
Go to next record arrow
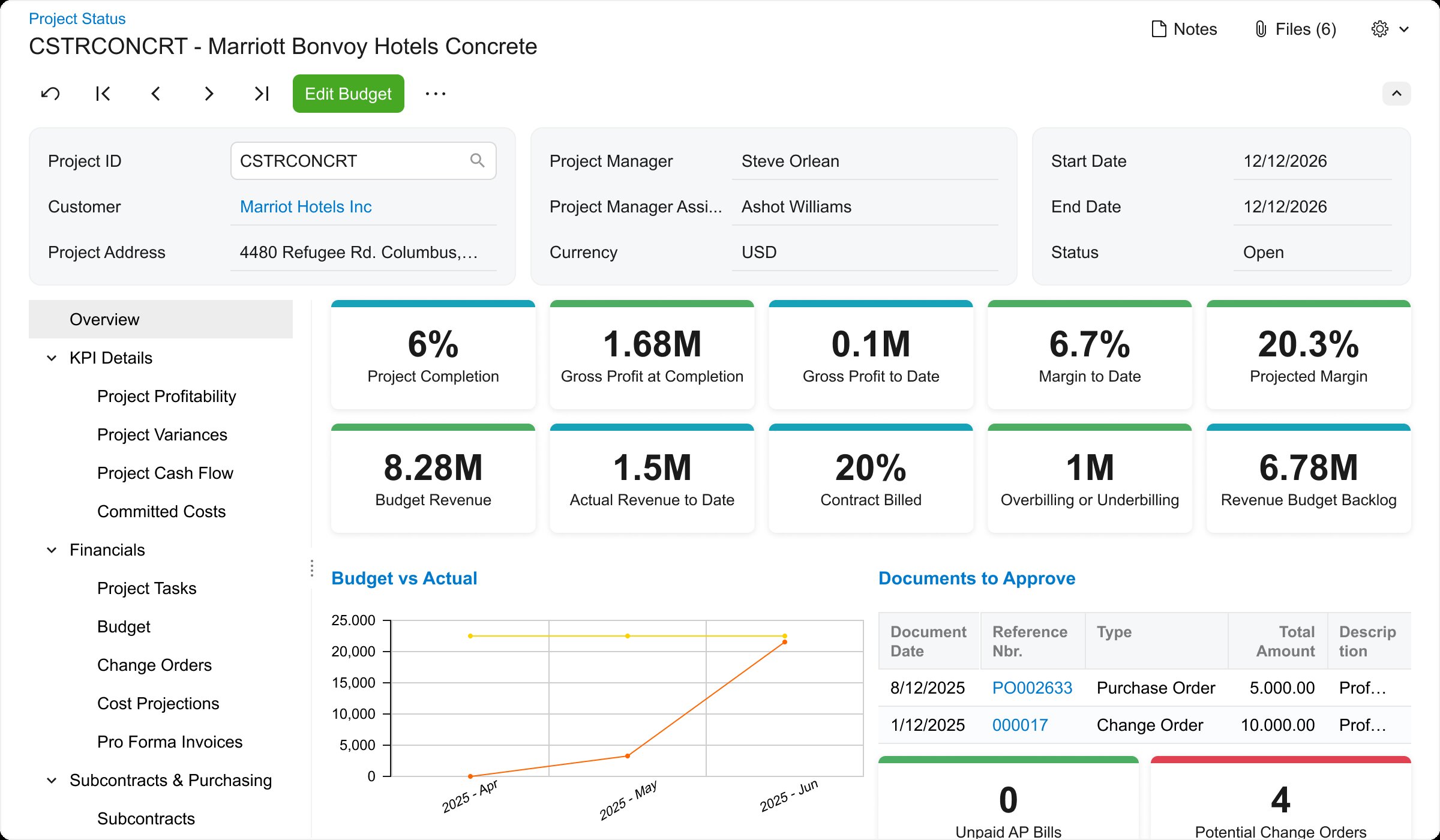pyautogui.click(x=209, y=94)
